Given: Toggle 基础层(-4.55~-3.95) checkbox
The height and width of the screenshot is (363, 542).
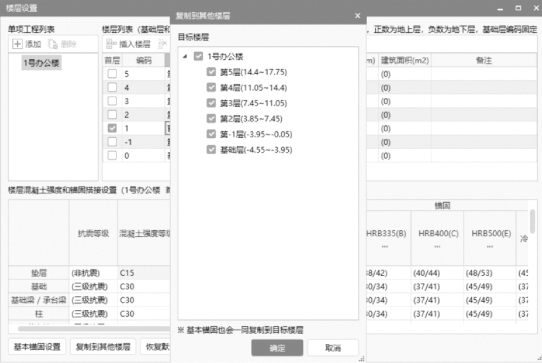Looking at the screenshot, I should [x=211, y=149].
